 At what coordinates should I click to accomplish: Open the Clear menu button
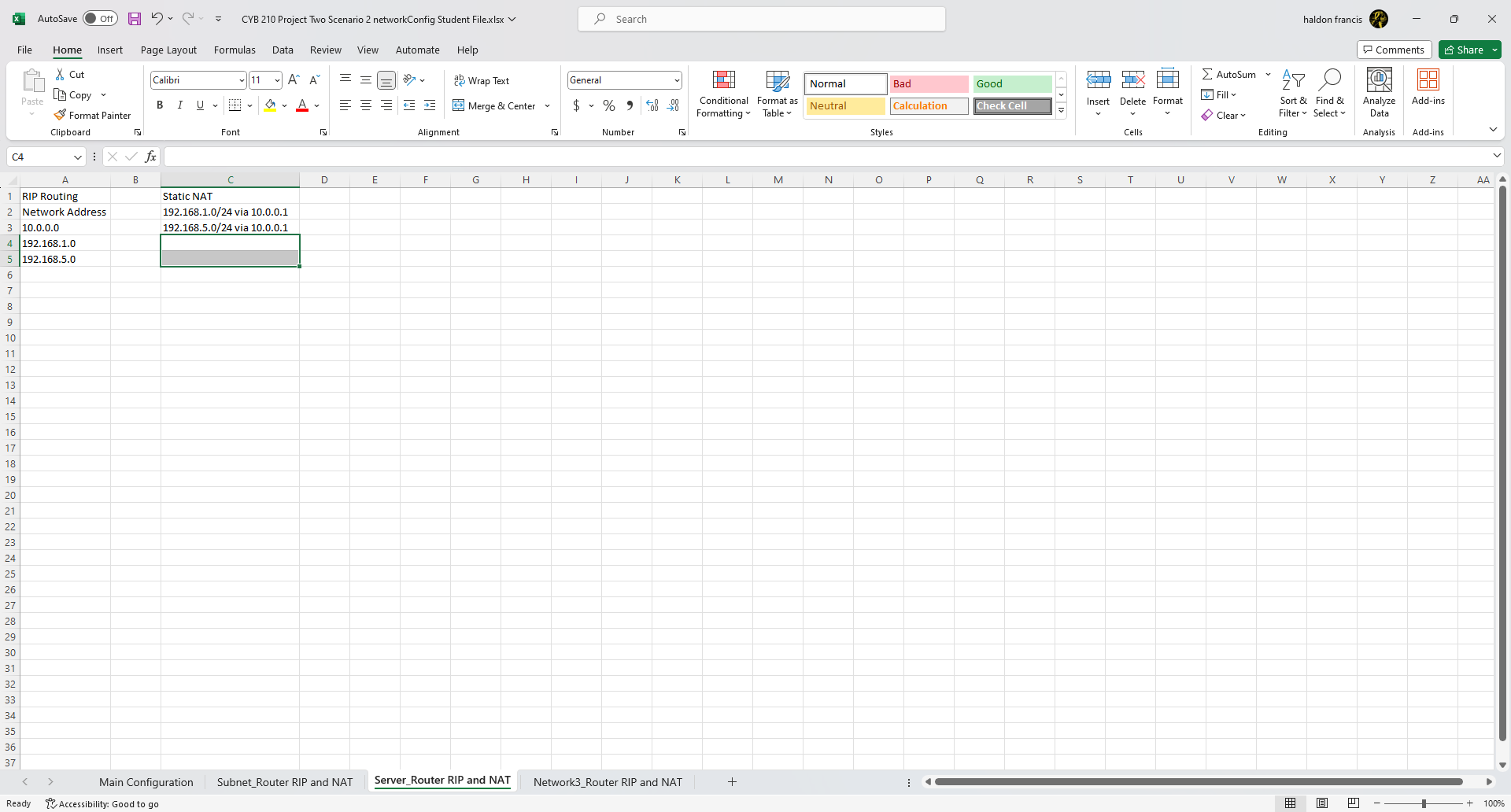point(1224,115)
